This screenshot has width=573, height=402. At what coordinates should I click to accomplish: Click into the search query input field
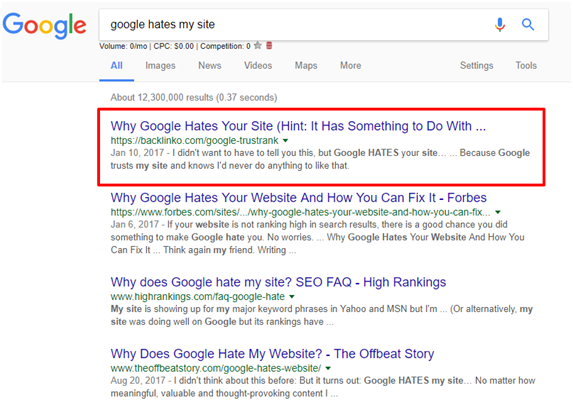[x=296, y=24]
